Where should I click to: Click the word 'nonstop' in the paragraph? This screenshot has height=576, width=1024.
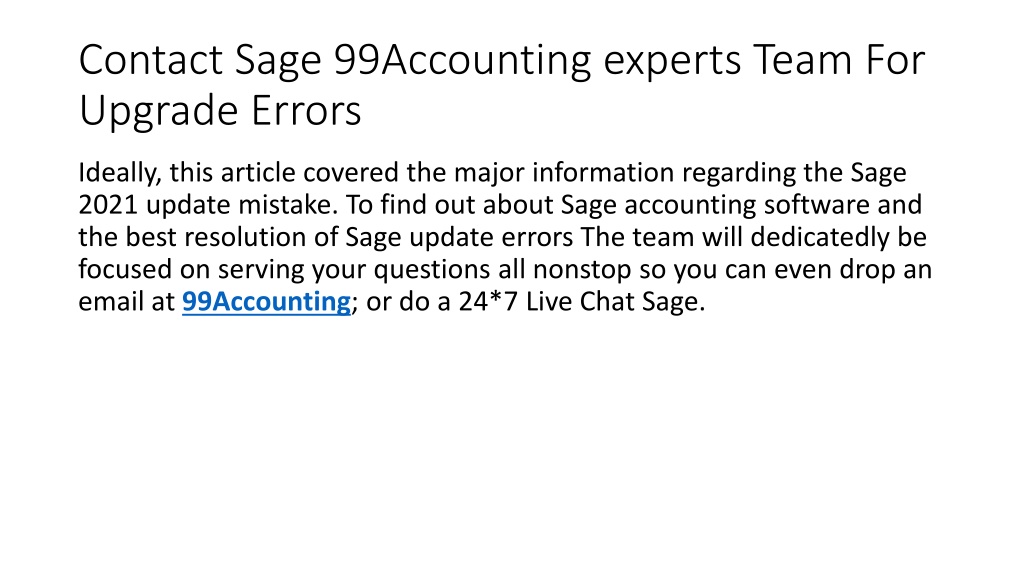[x=581, y=270]
